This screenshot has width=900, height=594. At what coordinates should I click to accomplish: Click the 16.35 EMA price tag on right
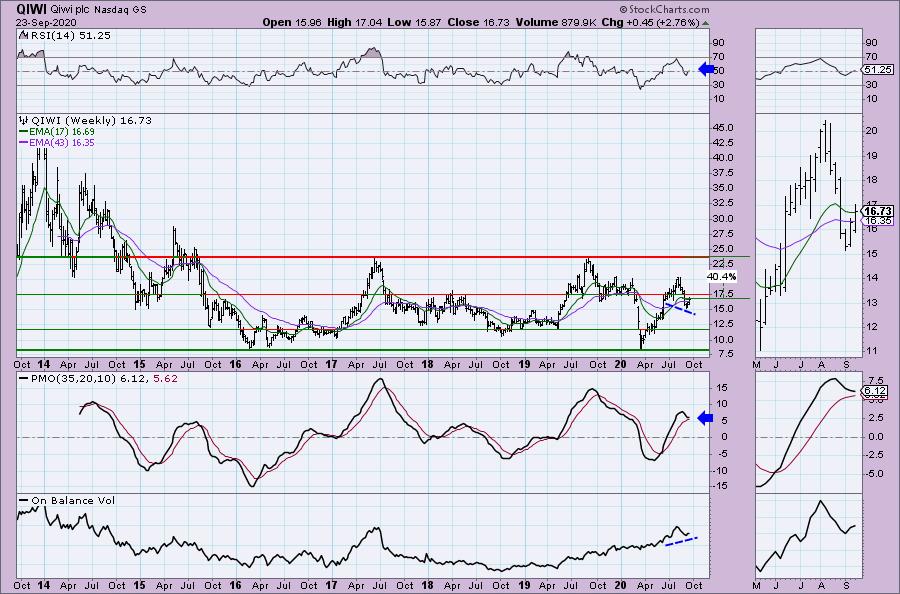[x=878, y=220]
